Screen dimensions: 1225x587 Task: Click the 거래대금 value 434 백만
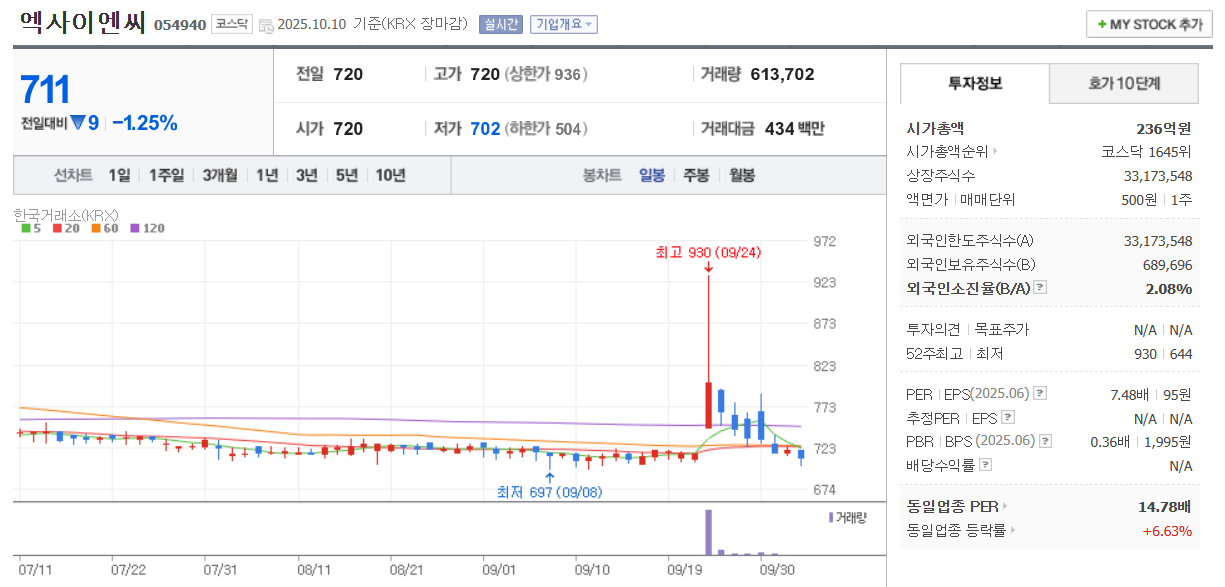coord(795,129)
